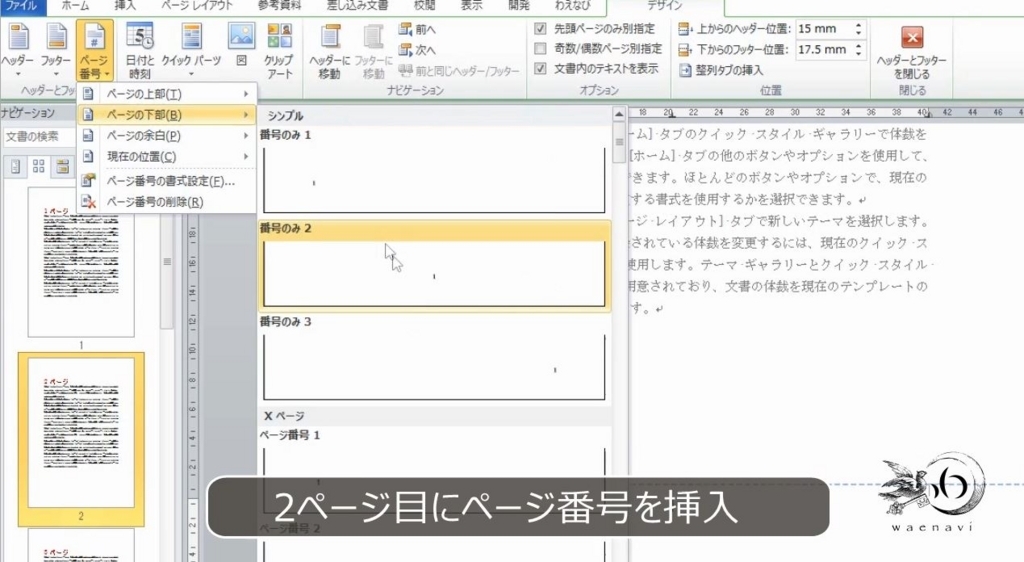
Task: Expand the Top of Page (ページの上部) submenu arrow
Action: point(246,94)
